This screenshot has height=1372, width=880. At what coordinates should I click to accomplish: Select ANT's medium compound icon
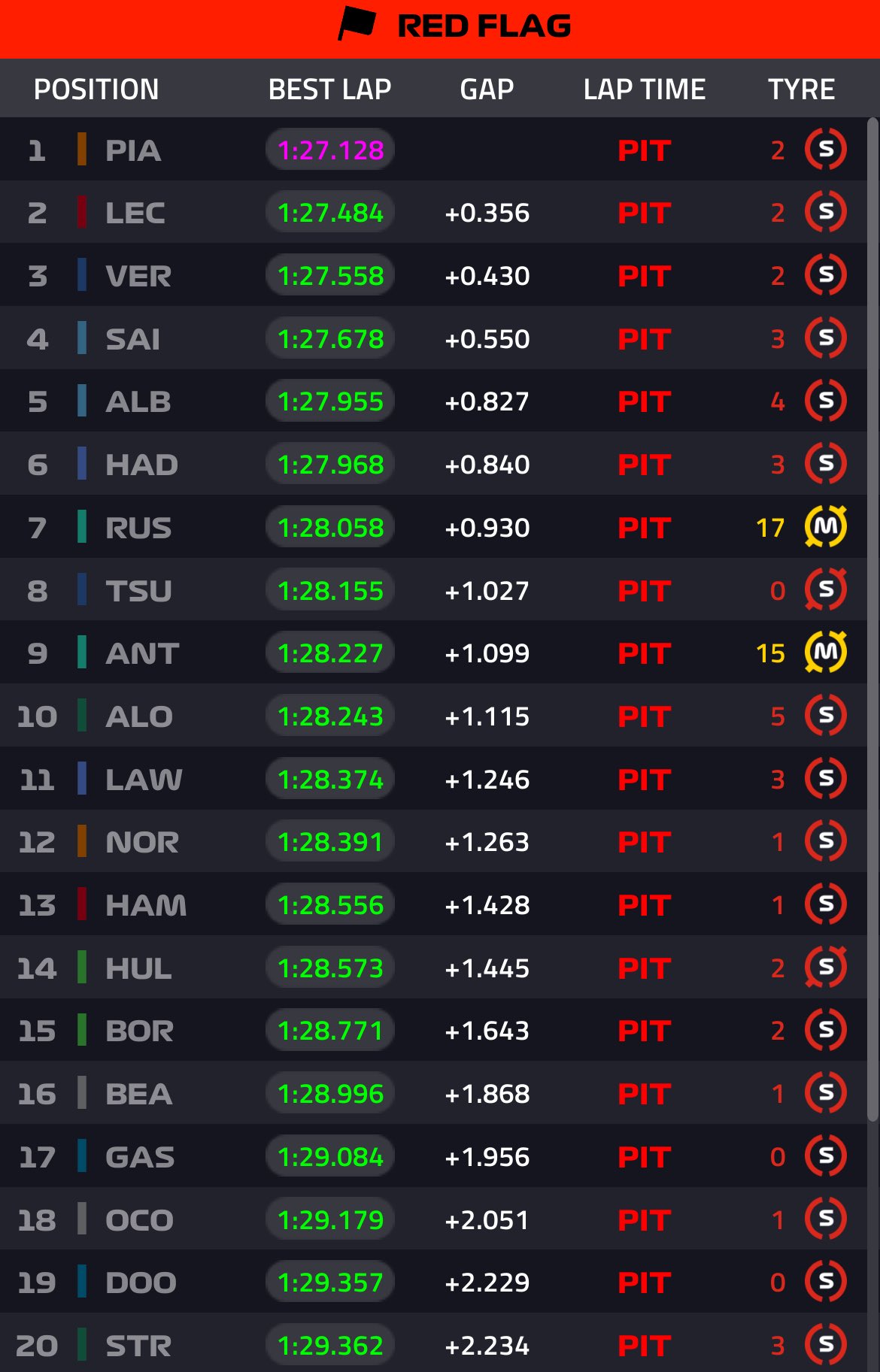click(x=825, y=653)
